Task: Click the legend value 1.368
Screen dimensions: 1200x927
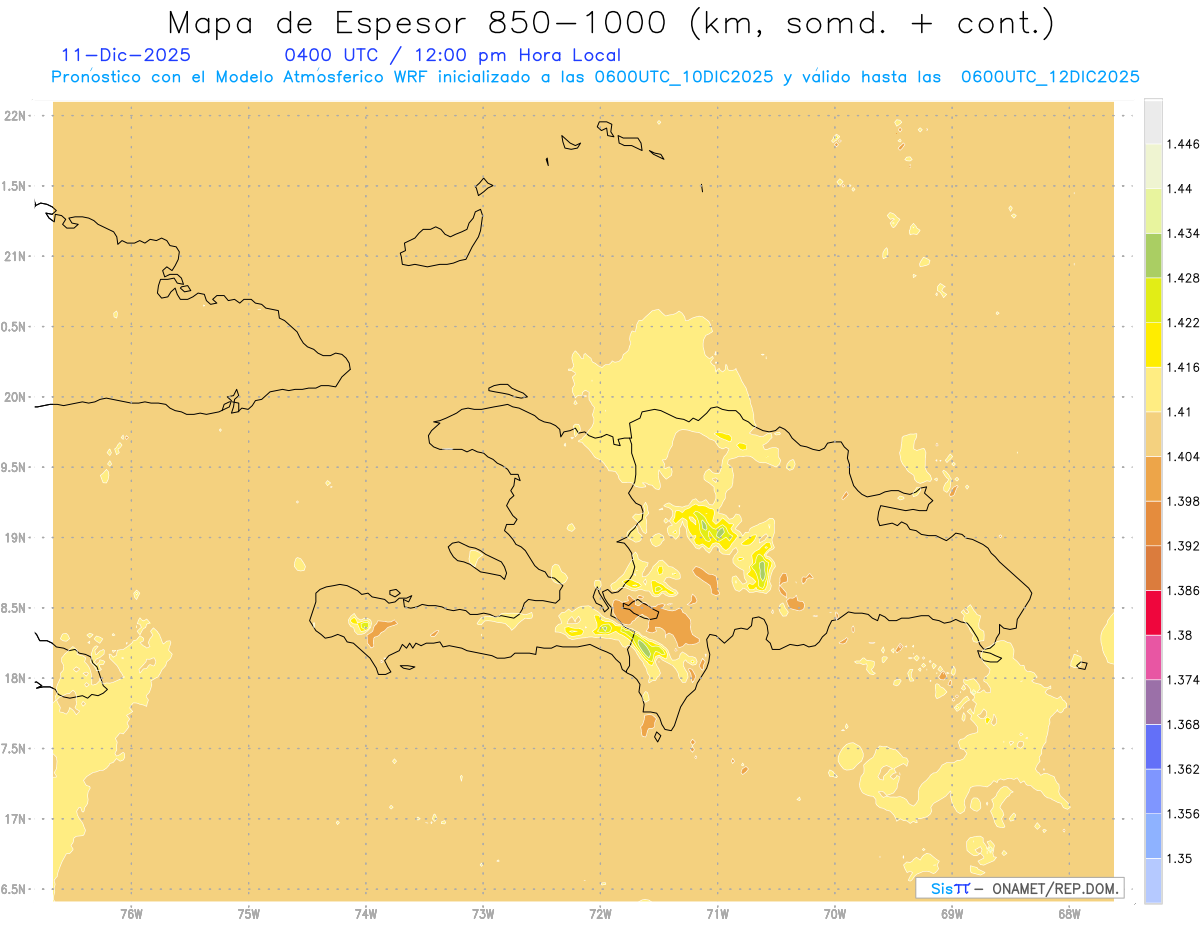Action: (x=1183, y=724)
